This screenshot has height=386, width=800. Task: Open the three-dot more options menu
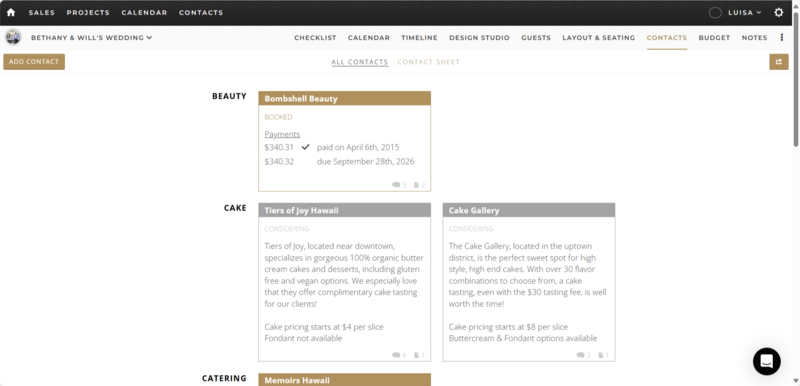pyautogui.click(x=782, y=38)
